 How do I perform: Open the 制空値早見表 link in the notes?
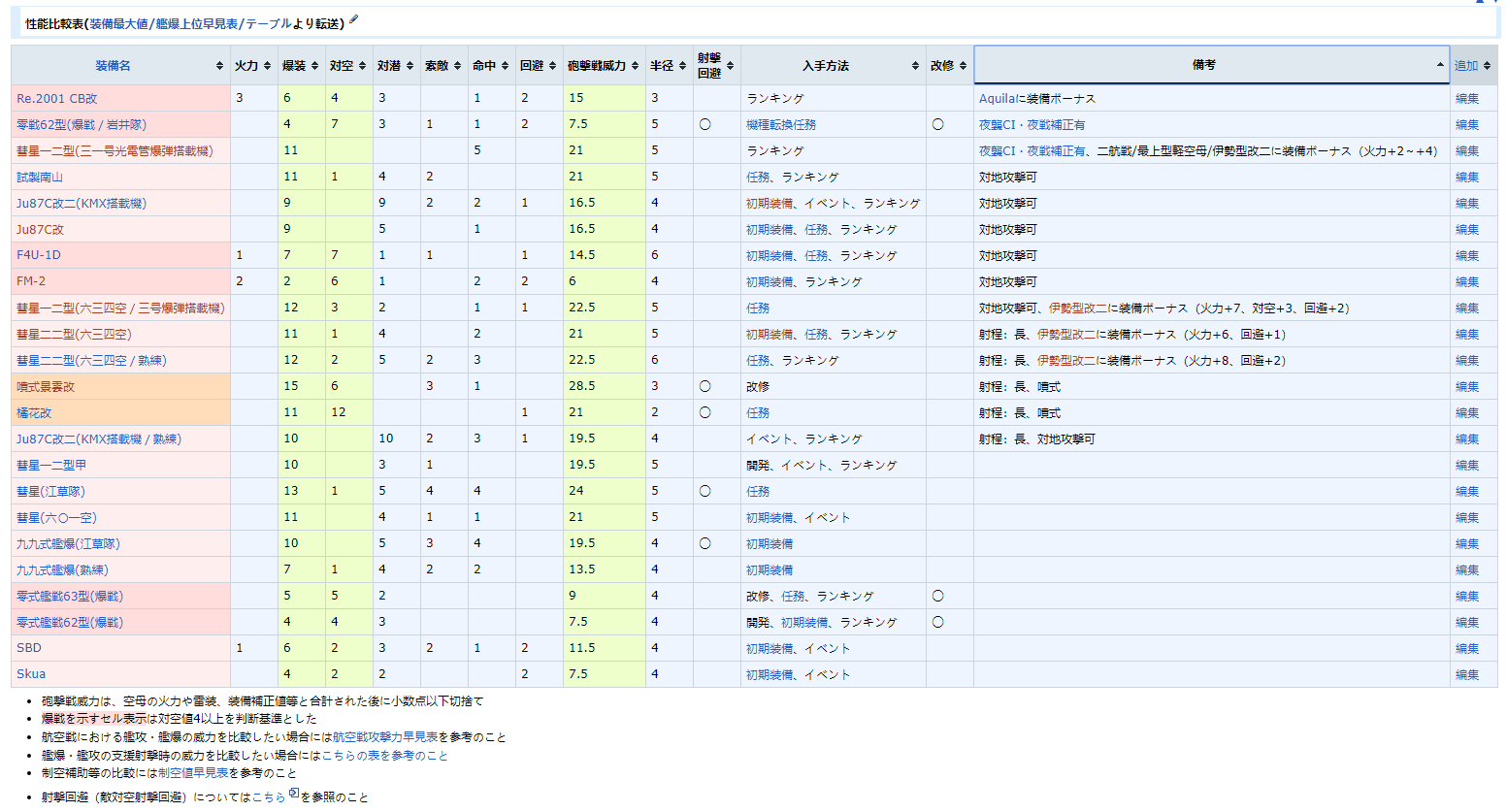pyautogui.click(x=193, y=770)
